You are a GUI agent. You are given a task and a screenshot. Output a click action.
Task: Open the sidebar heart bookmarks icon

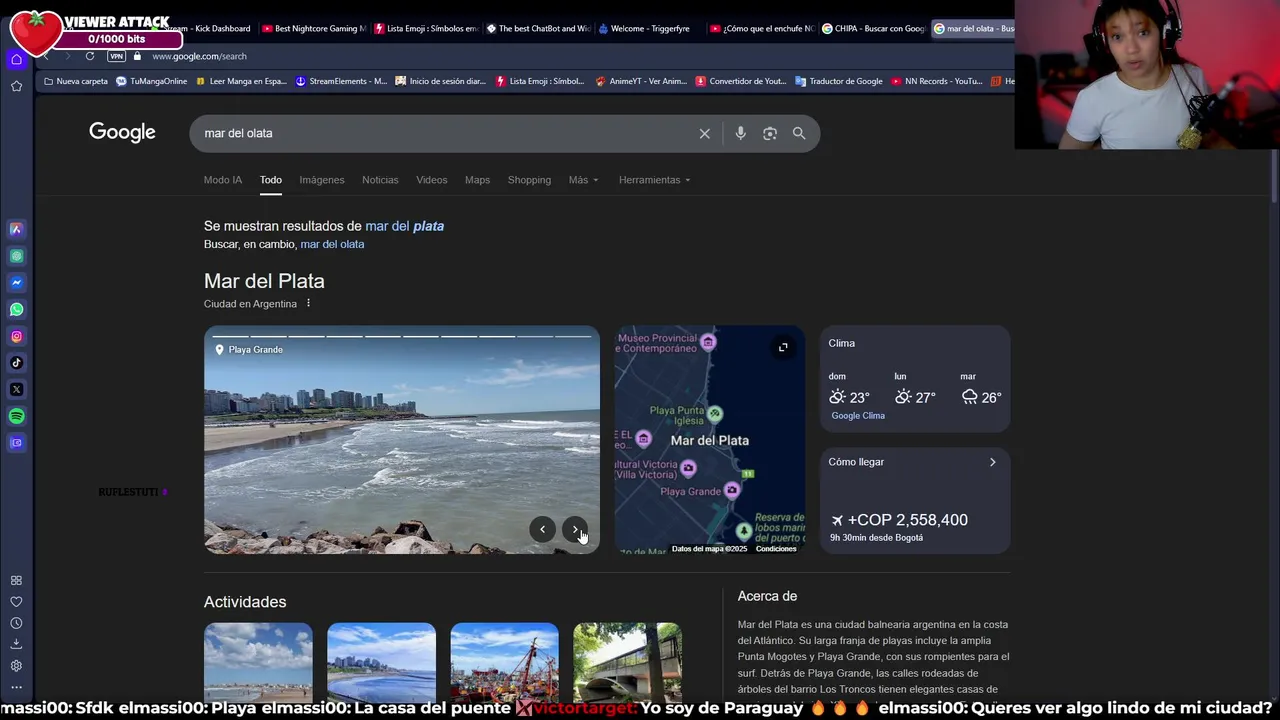16,602
